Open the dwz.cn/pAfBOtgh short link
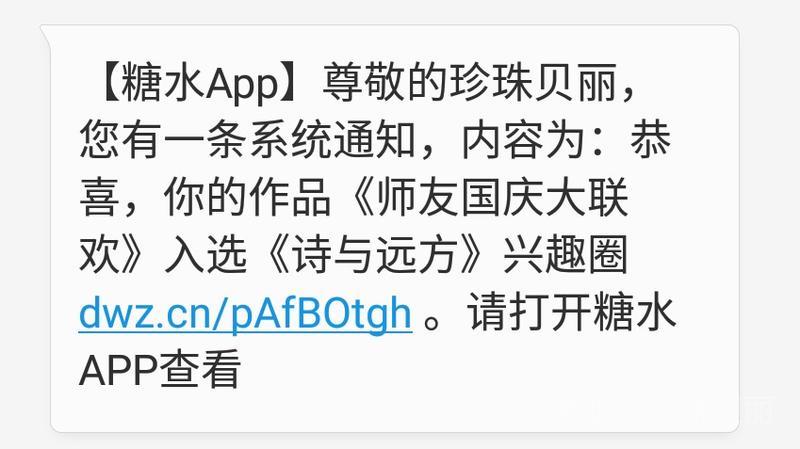Viewport: 800px width, 449px height. [x=245, y=313]
